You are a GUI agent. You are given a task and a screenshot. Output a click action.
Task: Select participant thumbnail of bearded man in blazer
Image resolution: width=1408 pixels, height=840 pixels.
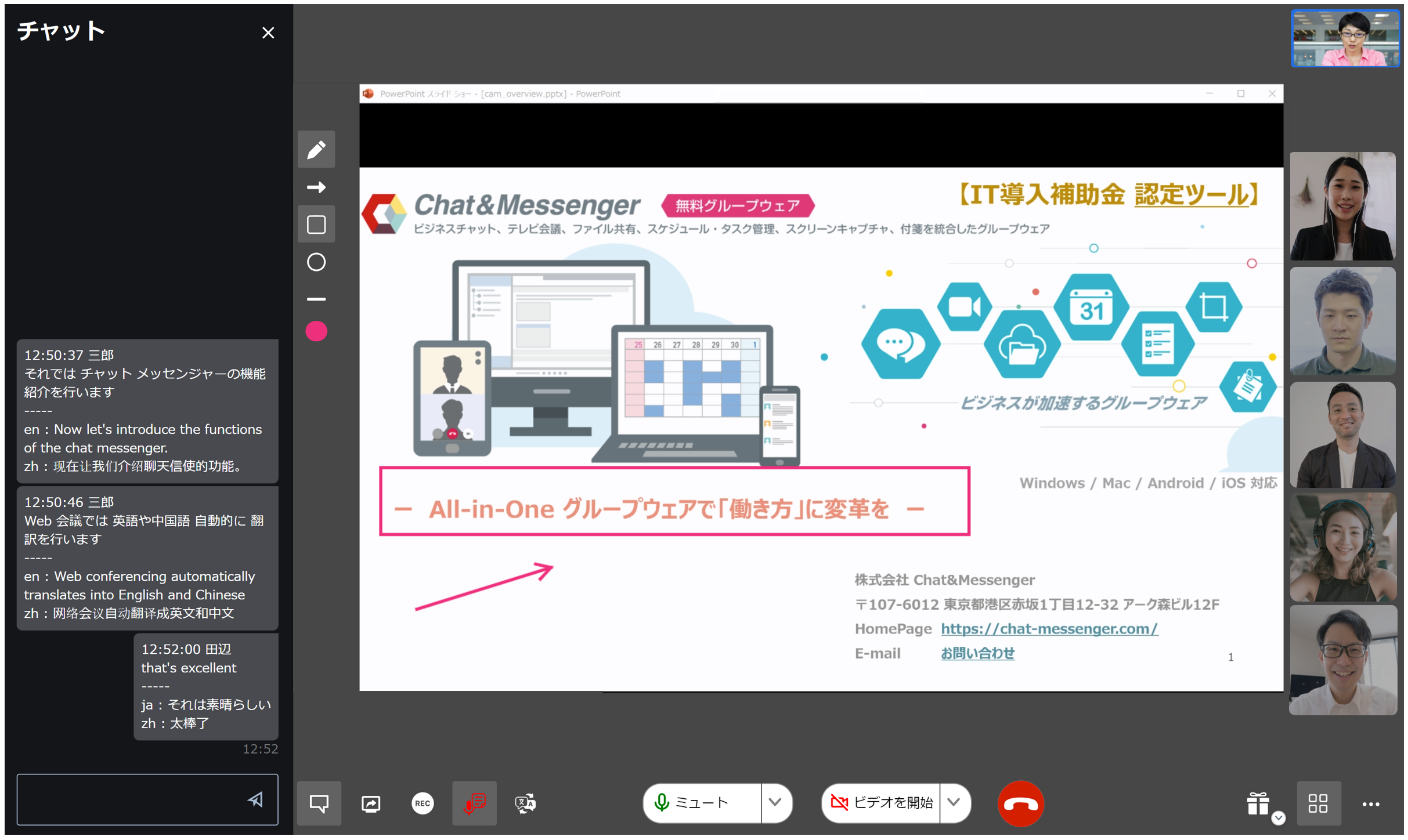click(1343, 435)
